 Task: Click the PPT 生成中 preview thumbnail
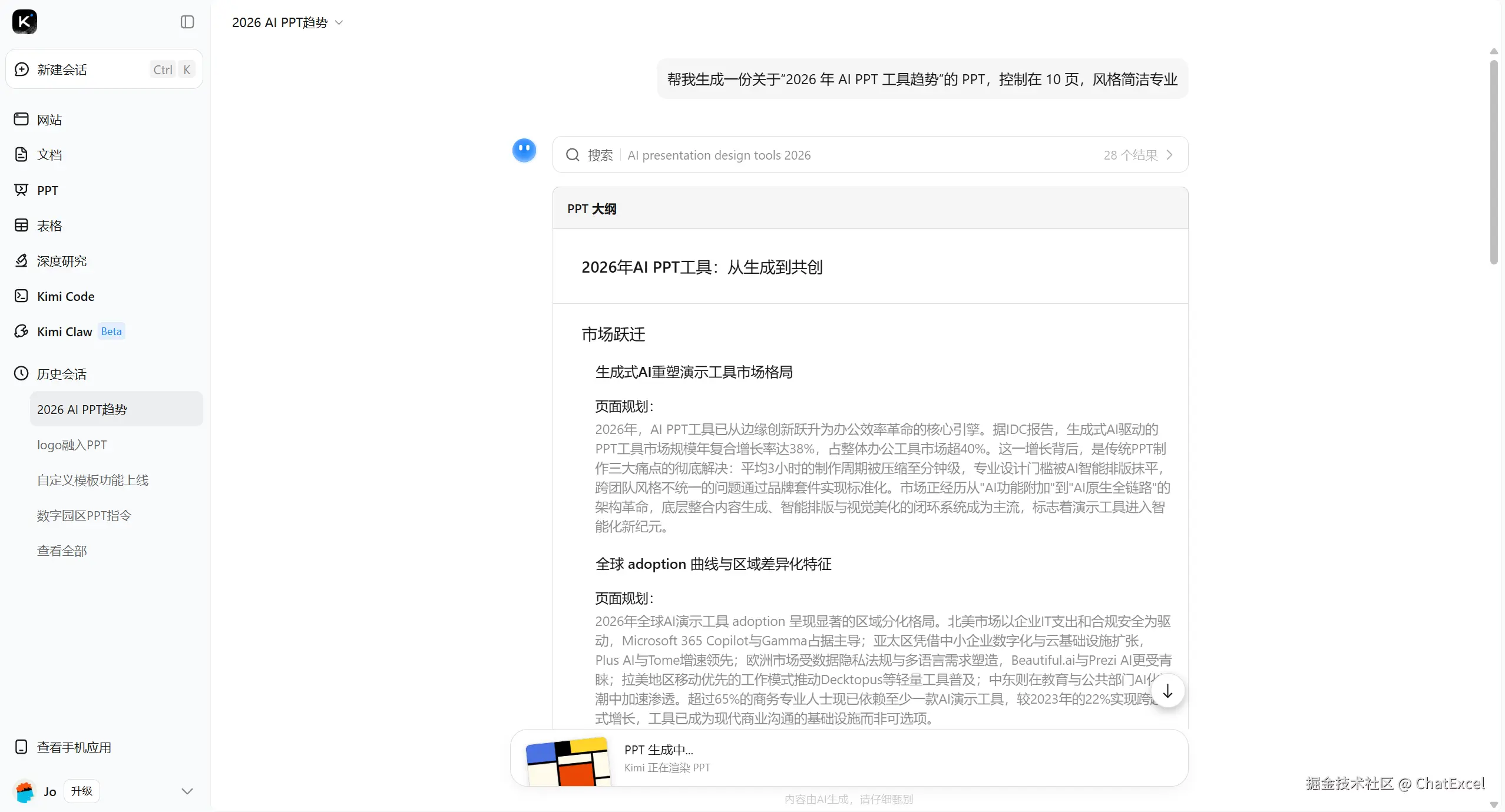coord(568,761)
